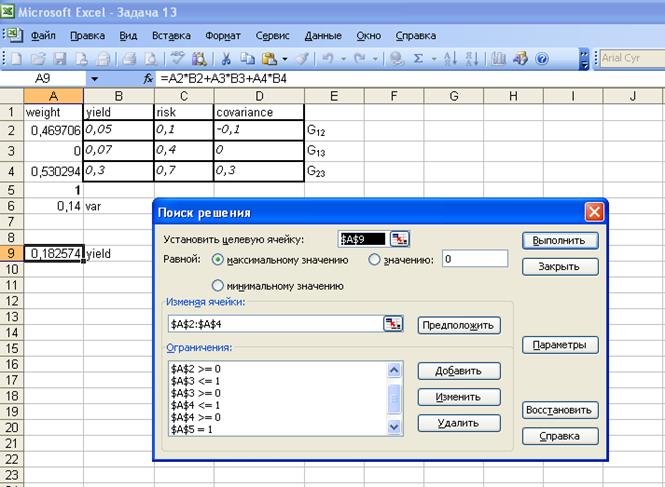The width and height of the screenshot is (665, 487).
Task: Click range selector icon beside changing cells field
Action: pos(393,323)
